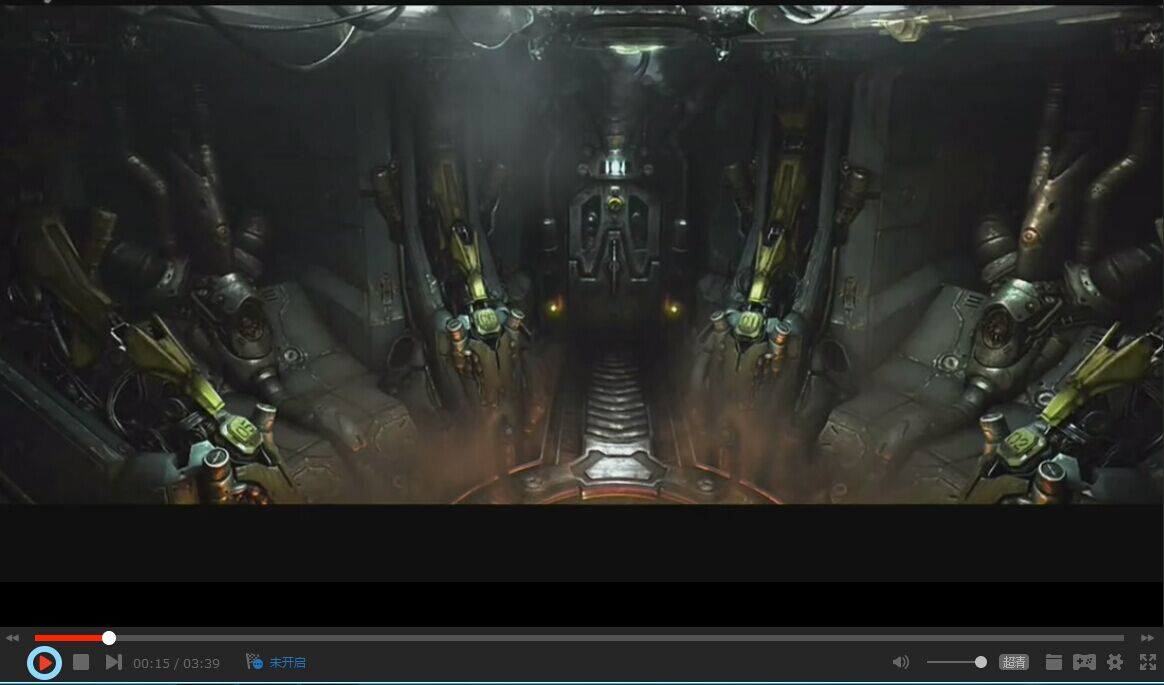Enter fullscreen mode
The width and height of the screenshot is (1164, 685).
coord(1148,662)
